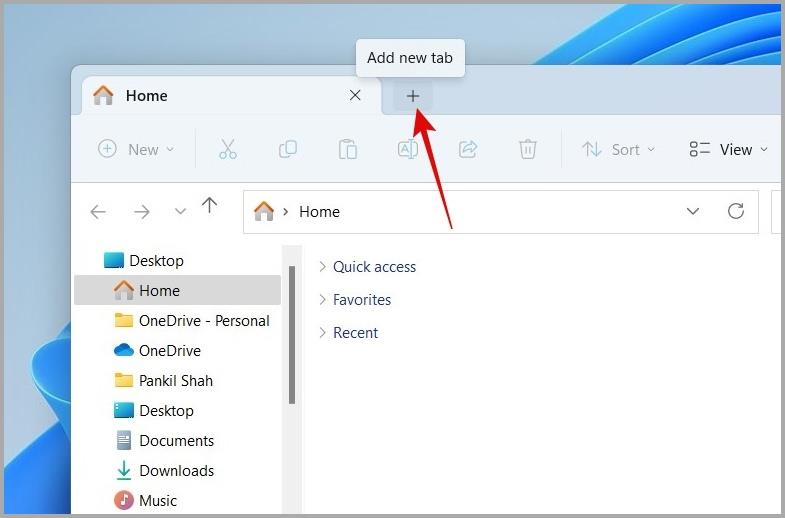Click the Paste clipboard icon

click(348, 149)
